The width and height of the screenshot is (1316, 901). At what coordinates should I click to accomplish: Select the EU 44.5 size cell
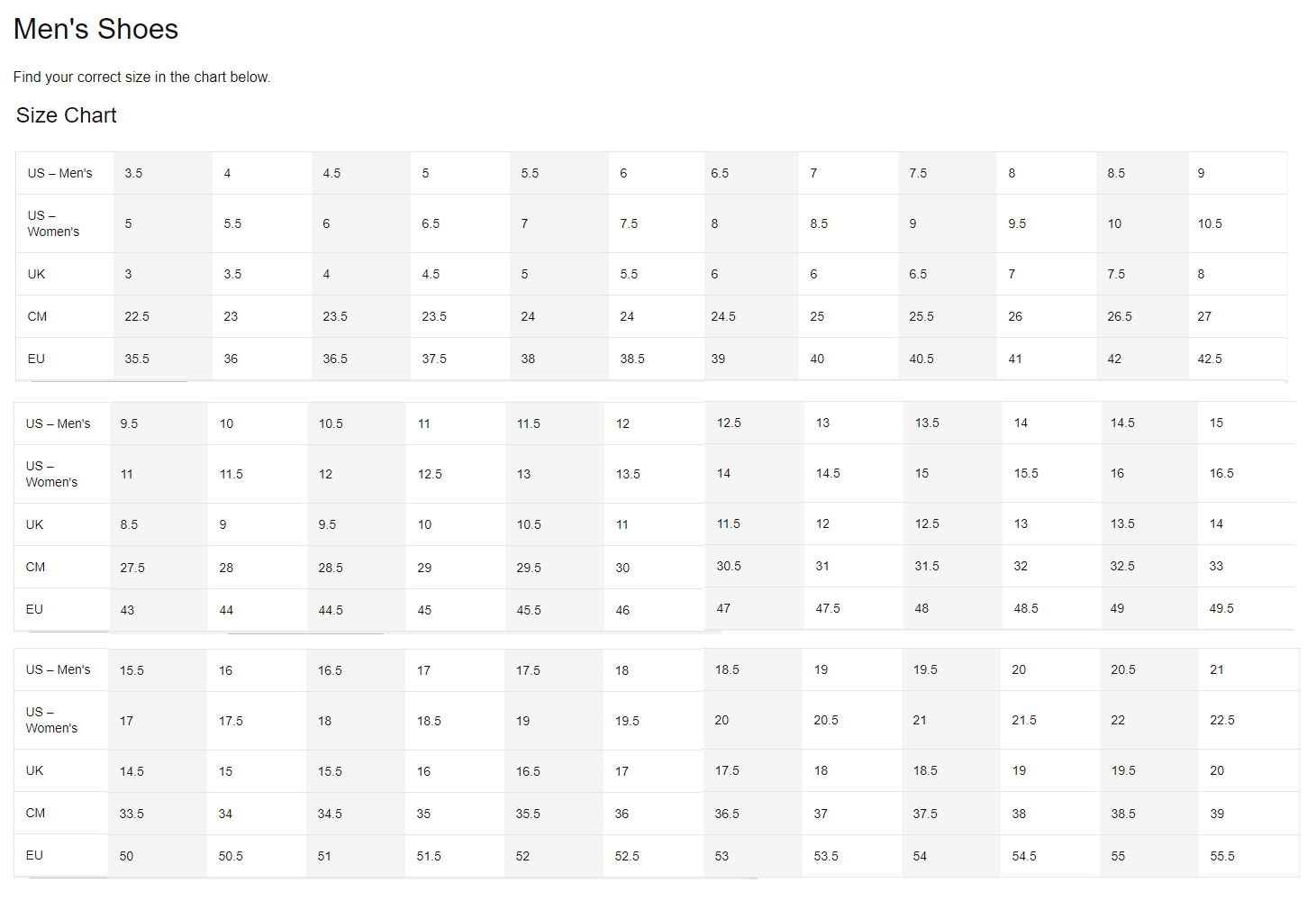[331, 610]
